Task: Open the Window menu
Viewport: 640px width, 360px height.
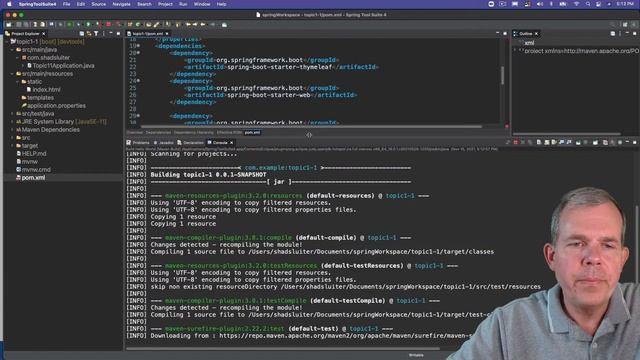Action: (202, 4)
